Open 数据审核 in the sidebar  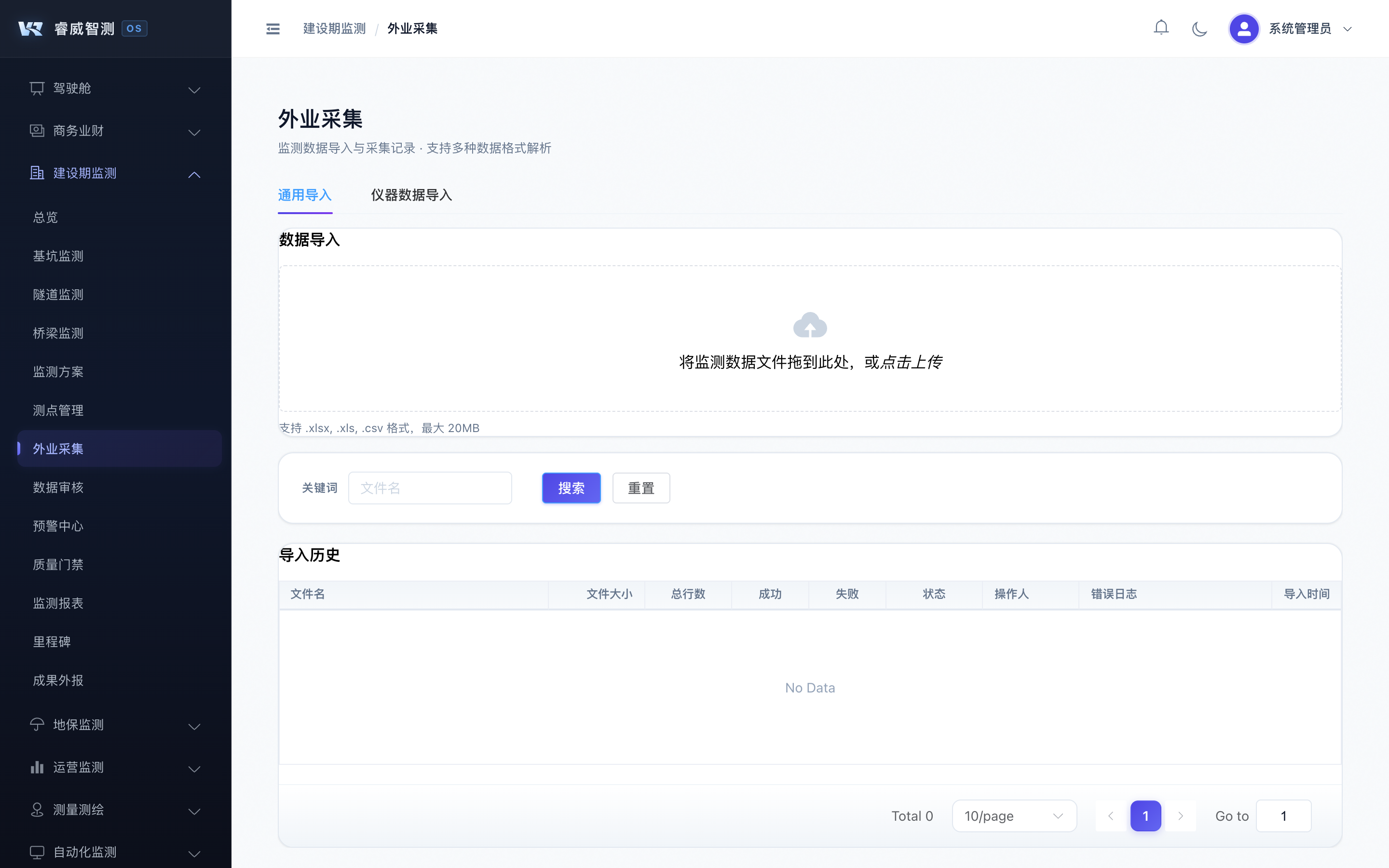(58, 488)
